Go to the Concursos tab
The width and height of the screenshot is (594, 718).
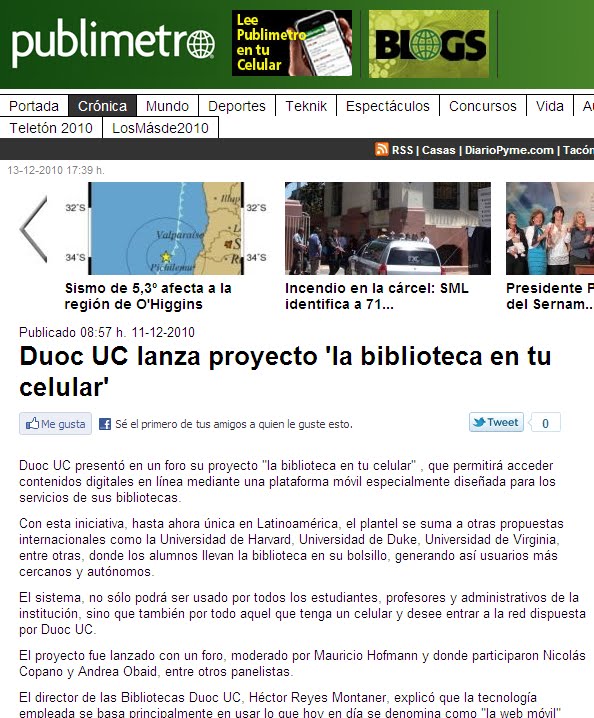(483, 106)
